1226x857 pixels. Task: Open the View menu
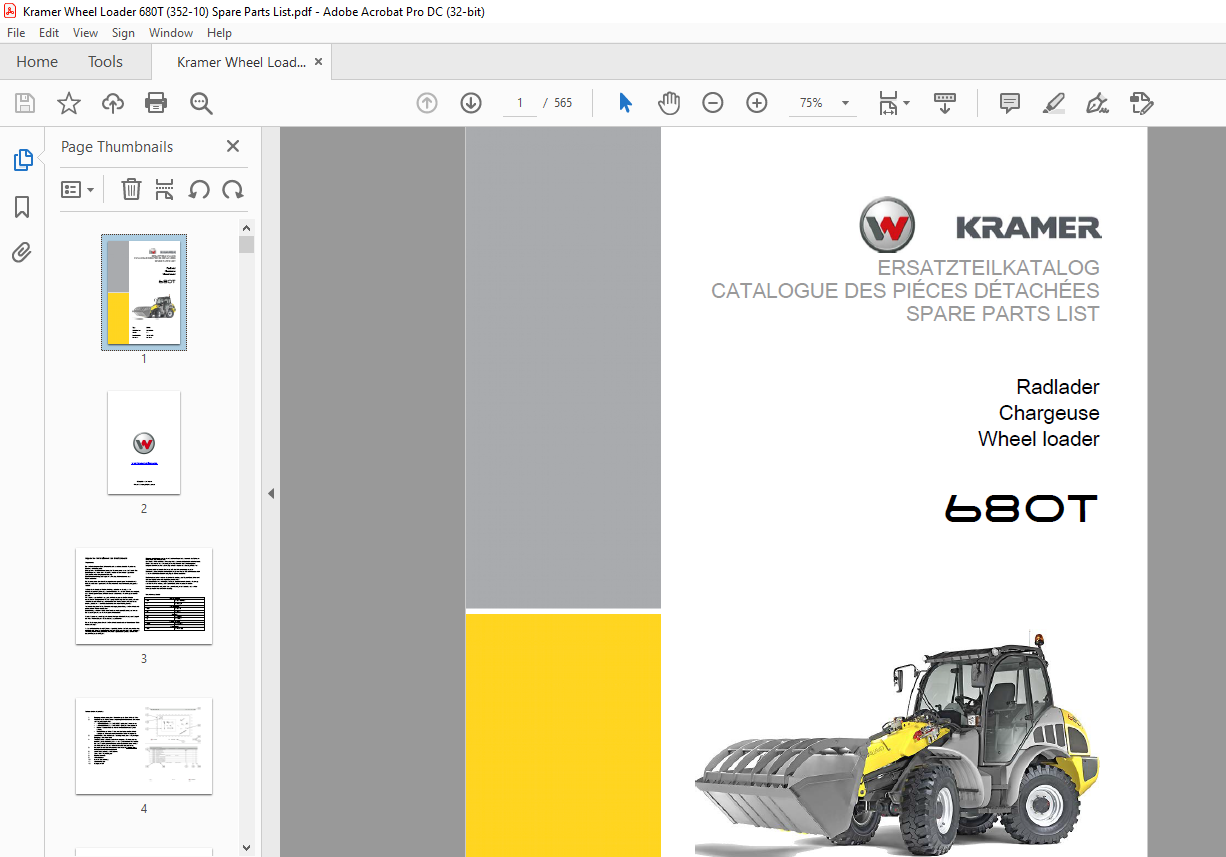point(86,33)
